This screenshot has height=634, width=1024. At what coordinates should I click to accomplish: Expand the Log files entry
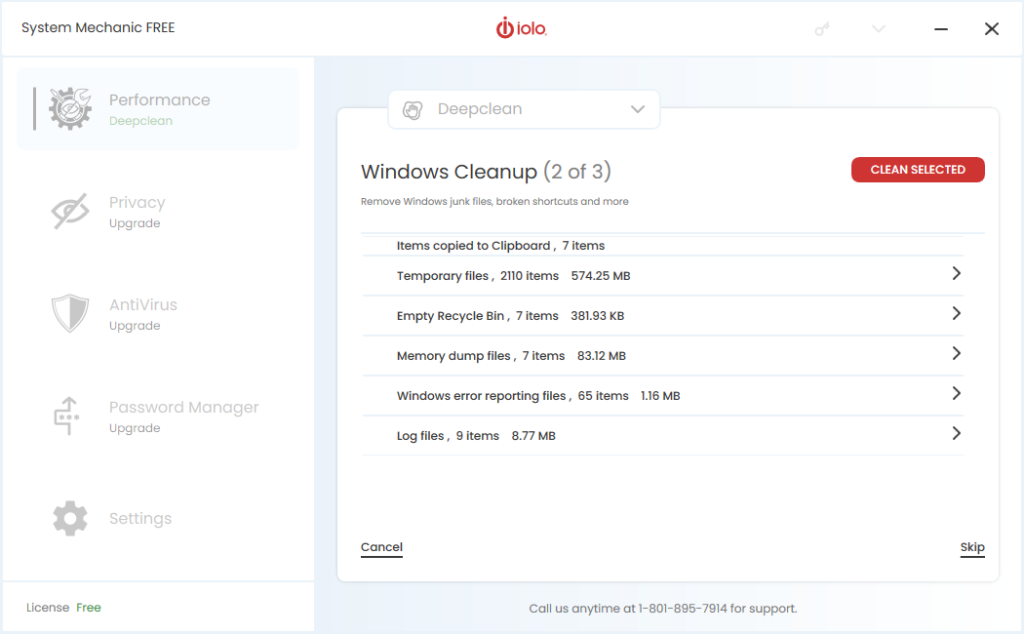pyautogui.click(x=955, y=433)
